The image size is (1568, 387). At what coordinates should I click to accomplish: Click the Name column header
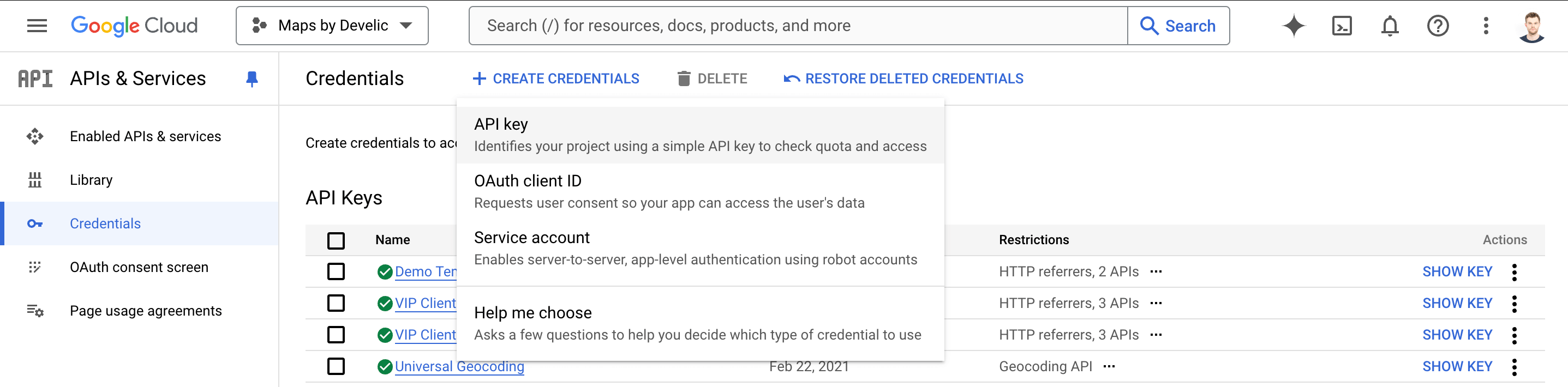tap(393, 240)
